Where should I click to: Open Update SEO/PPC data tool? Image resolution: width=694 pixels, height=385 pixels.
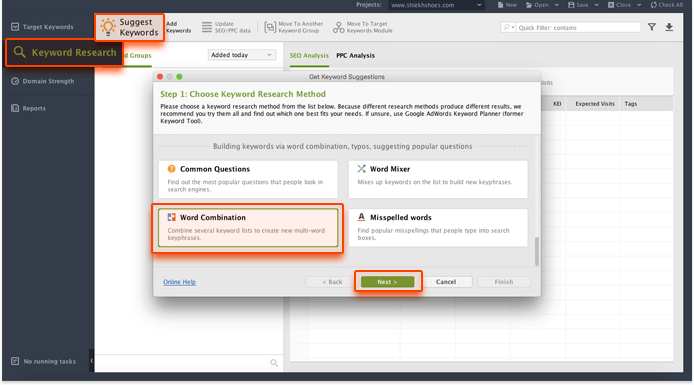(x=226, y=27)
